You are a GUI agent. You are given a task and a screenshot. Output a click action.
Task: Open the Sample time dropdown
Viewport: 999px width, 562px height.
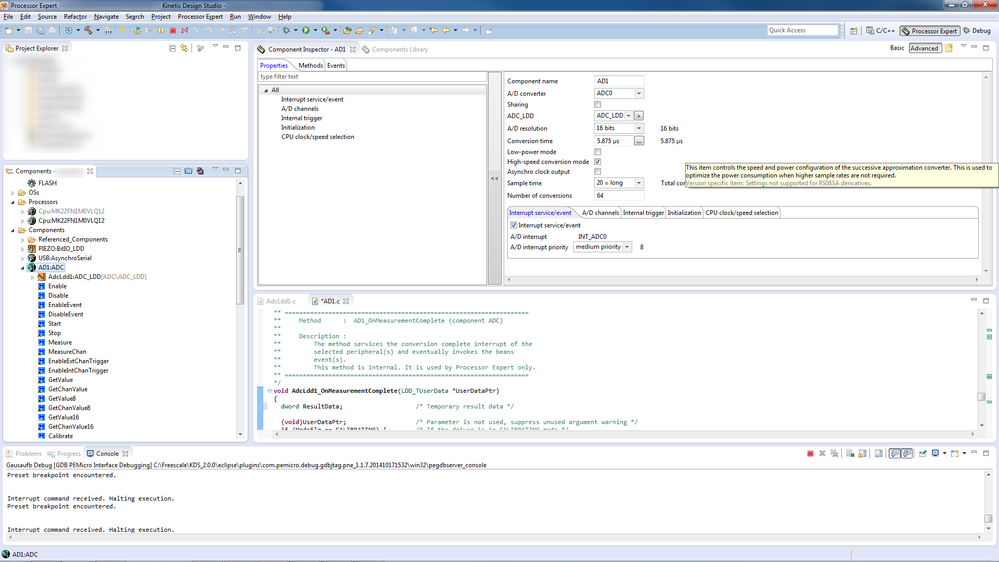coord(639,183)
